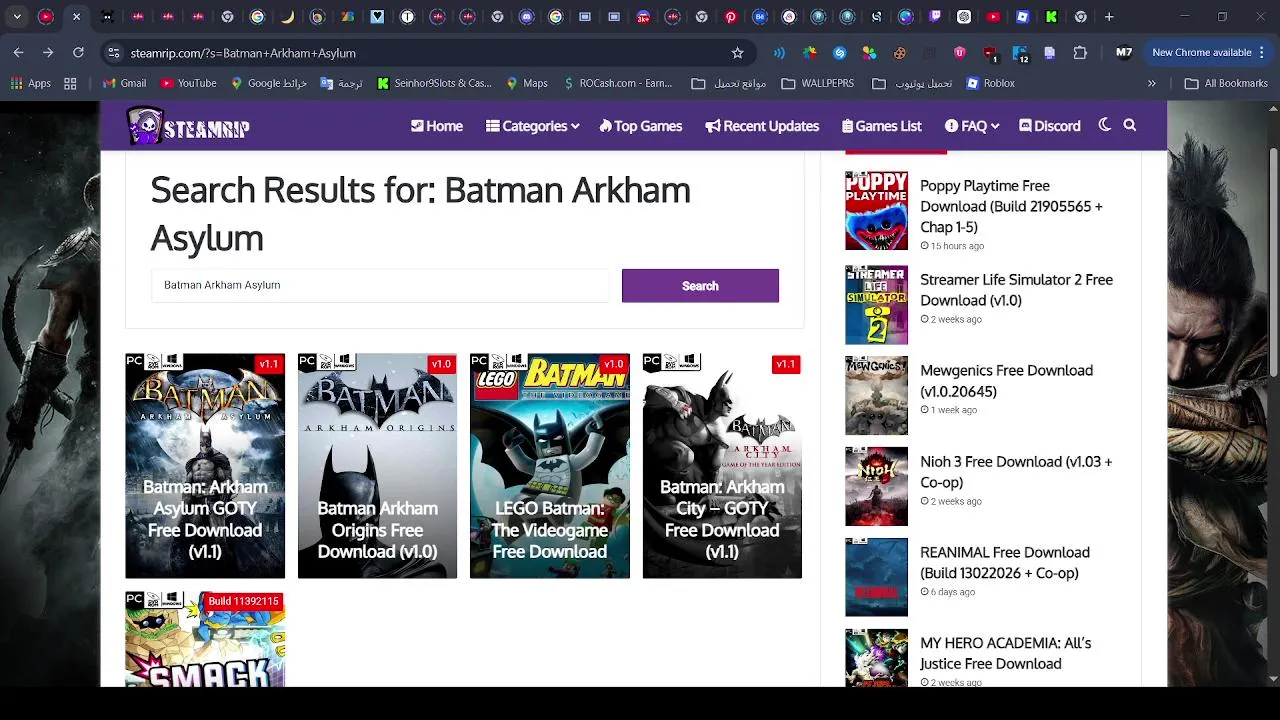Click the site information icon in address bar
This screenshot has width=1280, height=720.
114,53
